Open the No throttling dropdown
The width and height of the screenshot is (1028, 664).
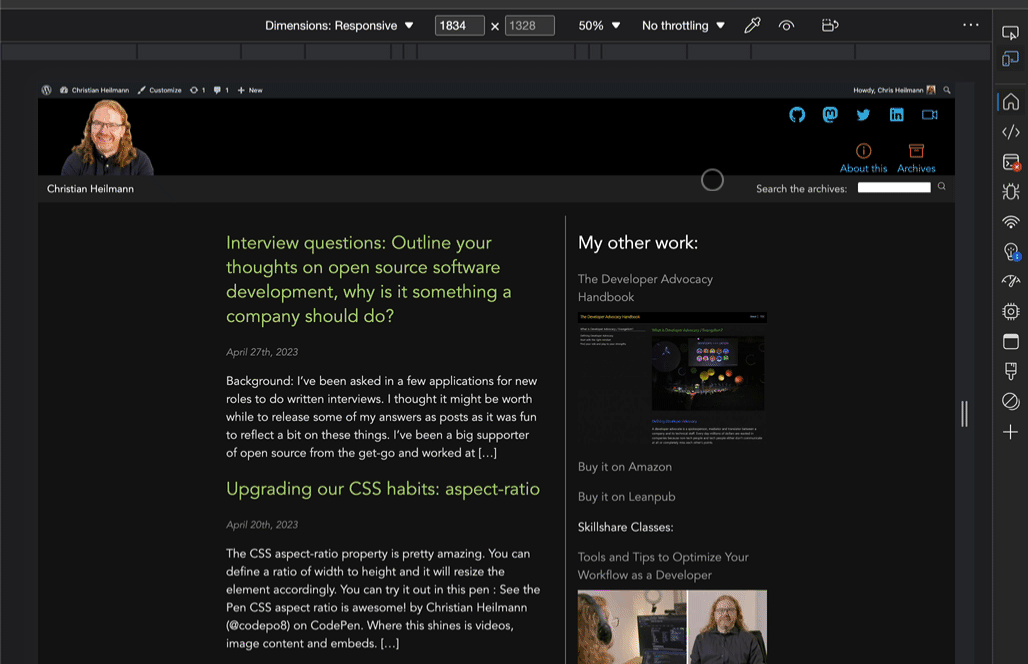pos(683,25)
